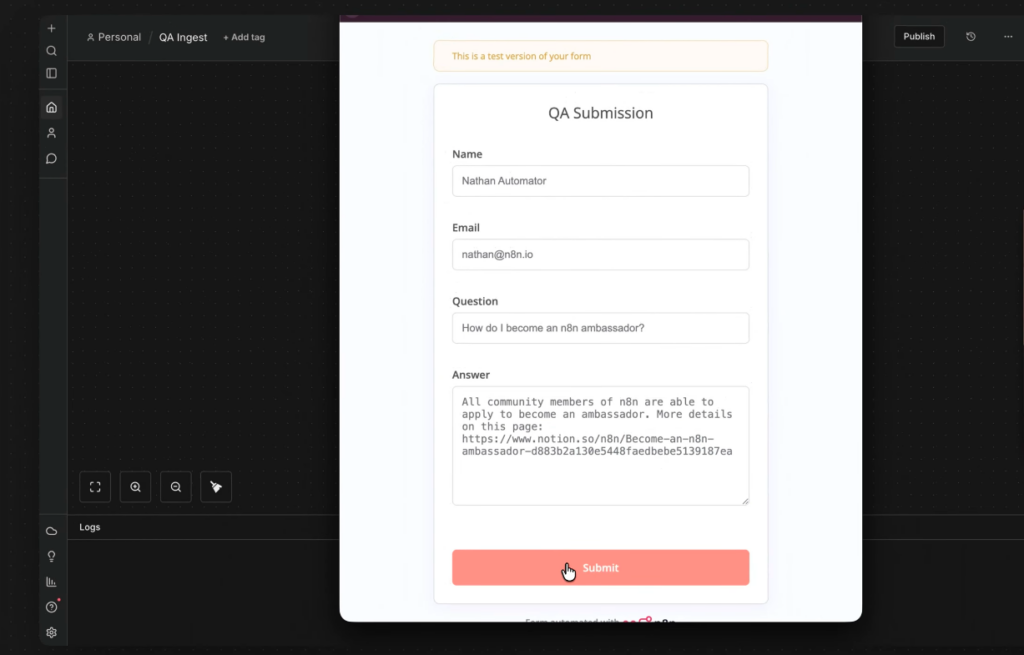This screenshot has width=1024, height=655.
Task: Open Settings via the gear icon
Action: point(51,632)
